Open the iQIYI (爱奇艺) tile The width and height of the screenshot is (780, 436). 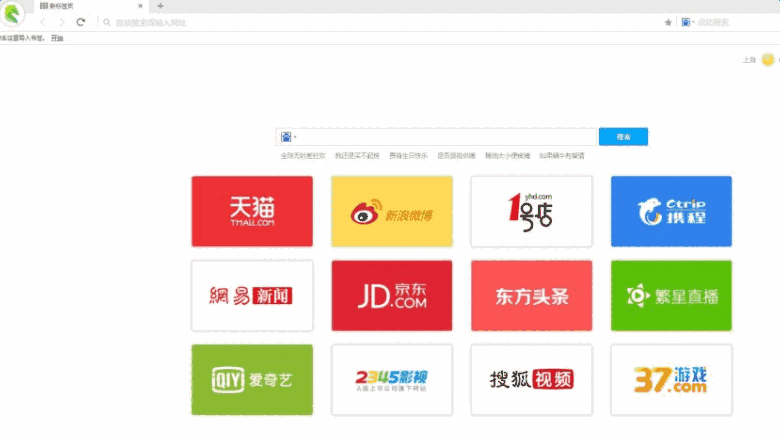pyautogui.click(x=252, y=379)
